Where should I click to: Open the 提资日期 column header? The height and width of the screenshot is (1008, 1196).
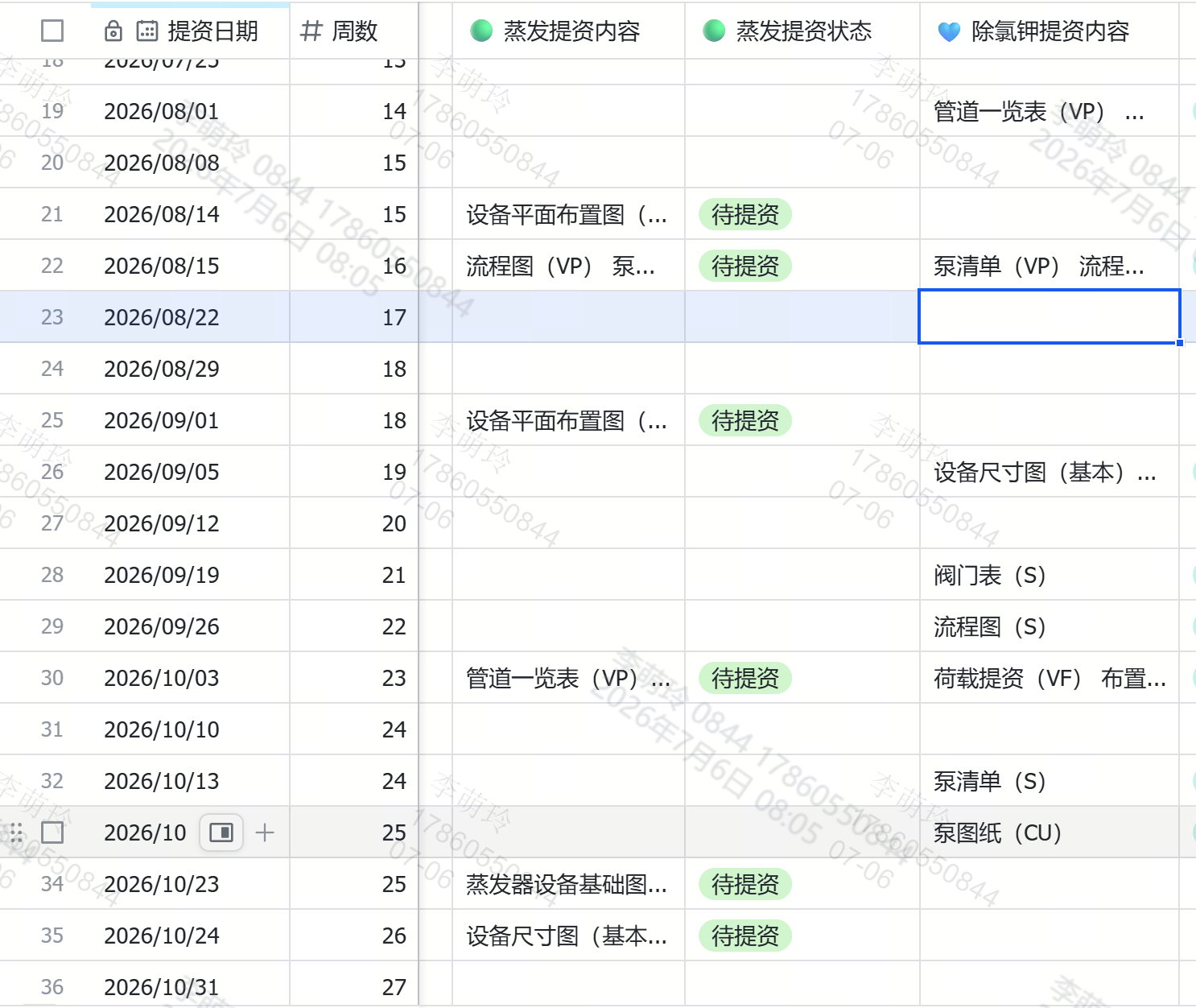tap(190, 31)
